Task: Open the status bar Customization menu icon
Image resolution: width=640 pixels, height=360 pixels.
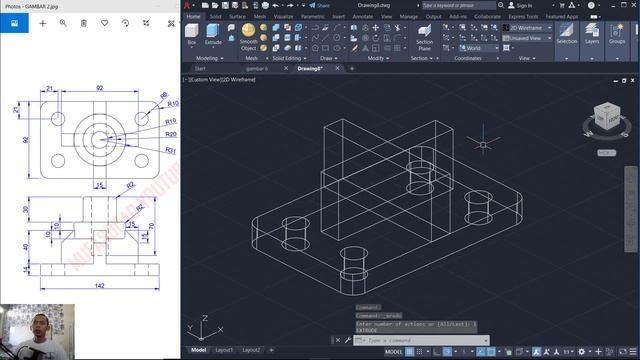Action: tap(633, 351)
